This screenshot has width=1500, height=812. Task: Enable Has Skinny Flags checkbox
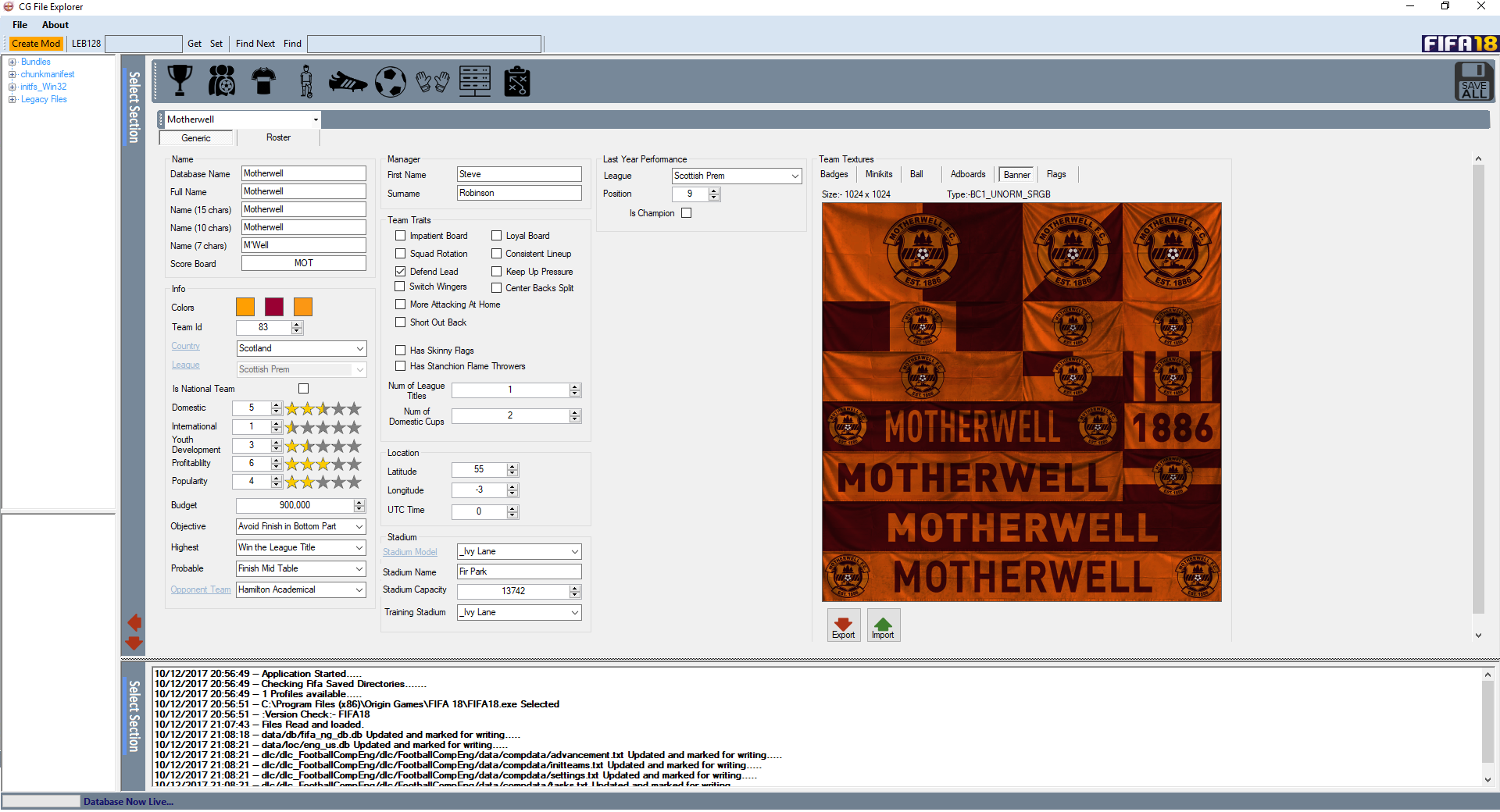[400, 350]
